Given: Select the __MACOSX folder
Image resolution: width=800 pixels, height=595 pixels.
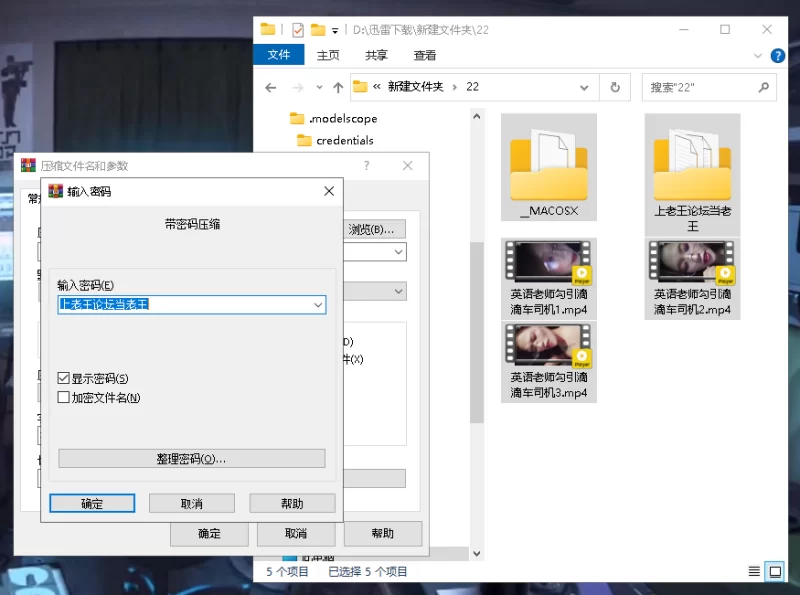Looking at the screenshot, I should (549, 167).
